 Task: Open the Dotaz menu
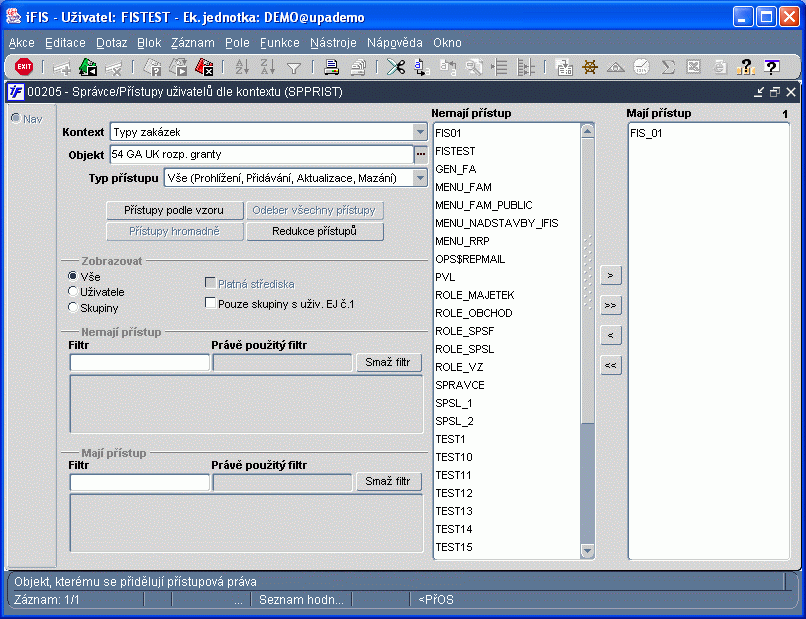click(x=112, y=43)
